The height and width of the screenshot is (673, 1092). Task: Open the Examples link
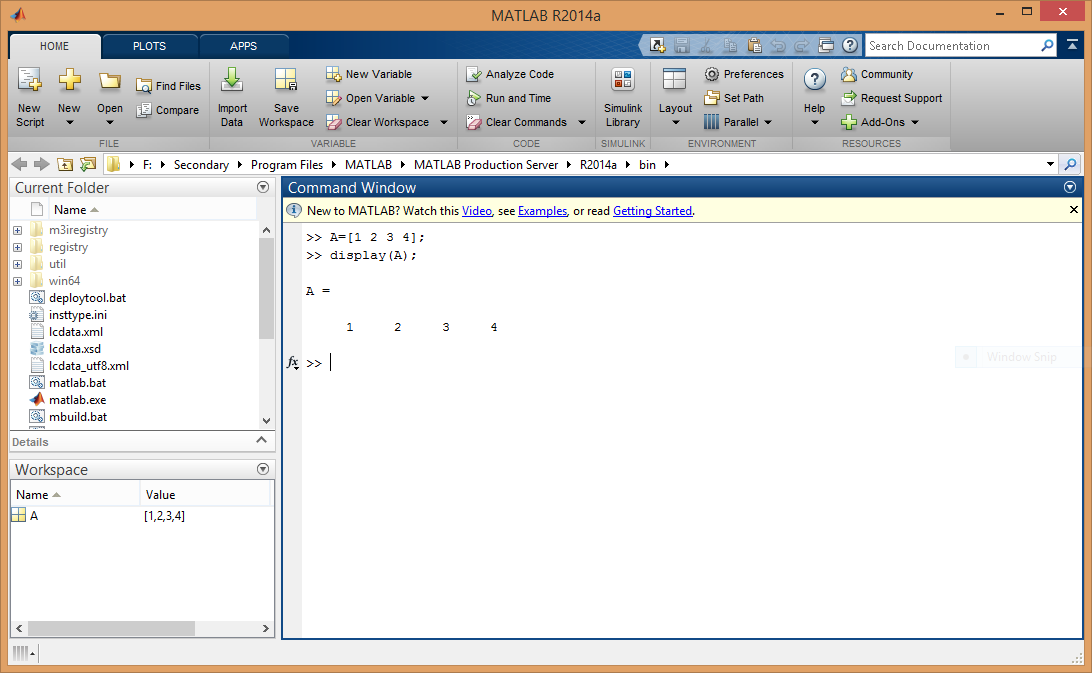543,211
